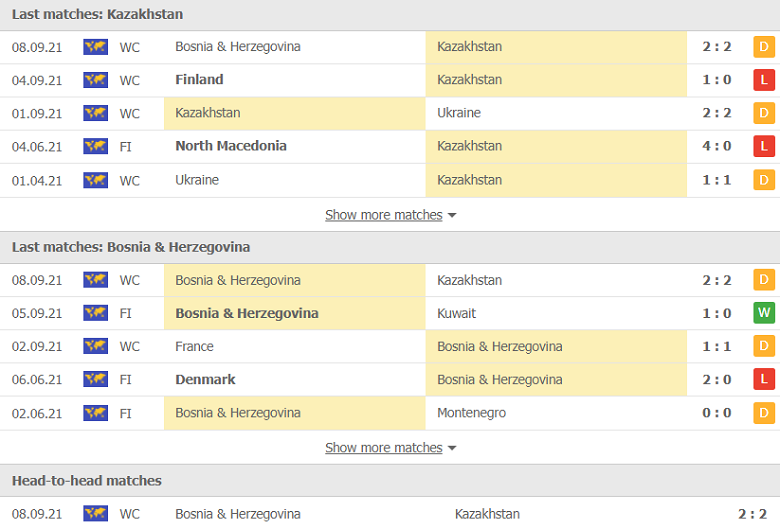The image size is (780, 529).
Task: Click world flag icon in Kuwait match row
Action: pos(96,313)
